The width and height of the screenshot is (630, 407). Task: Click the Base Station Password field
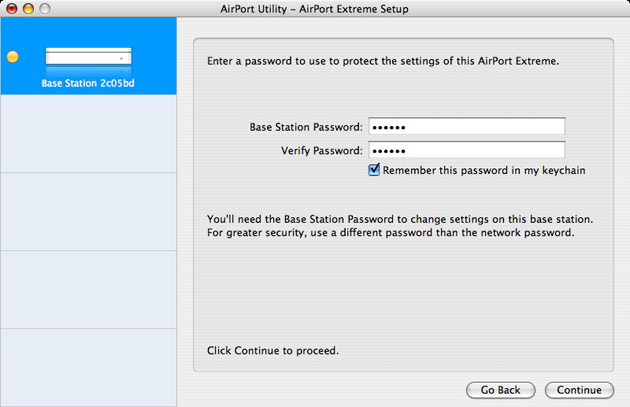(x=466, y=127)
